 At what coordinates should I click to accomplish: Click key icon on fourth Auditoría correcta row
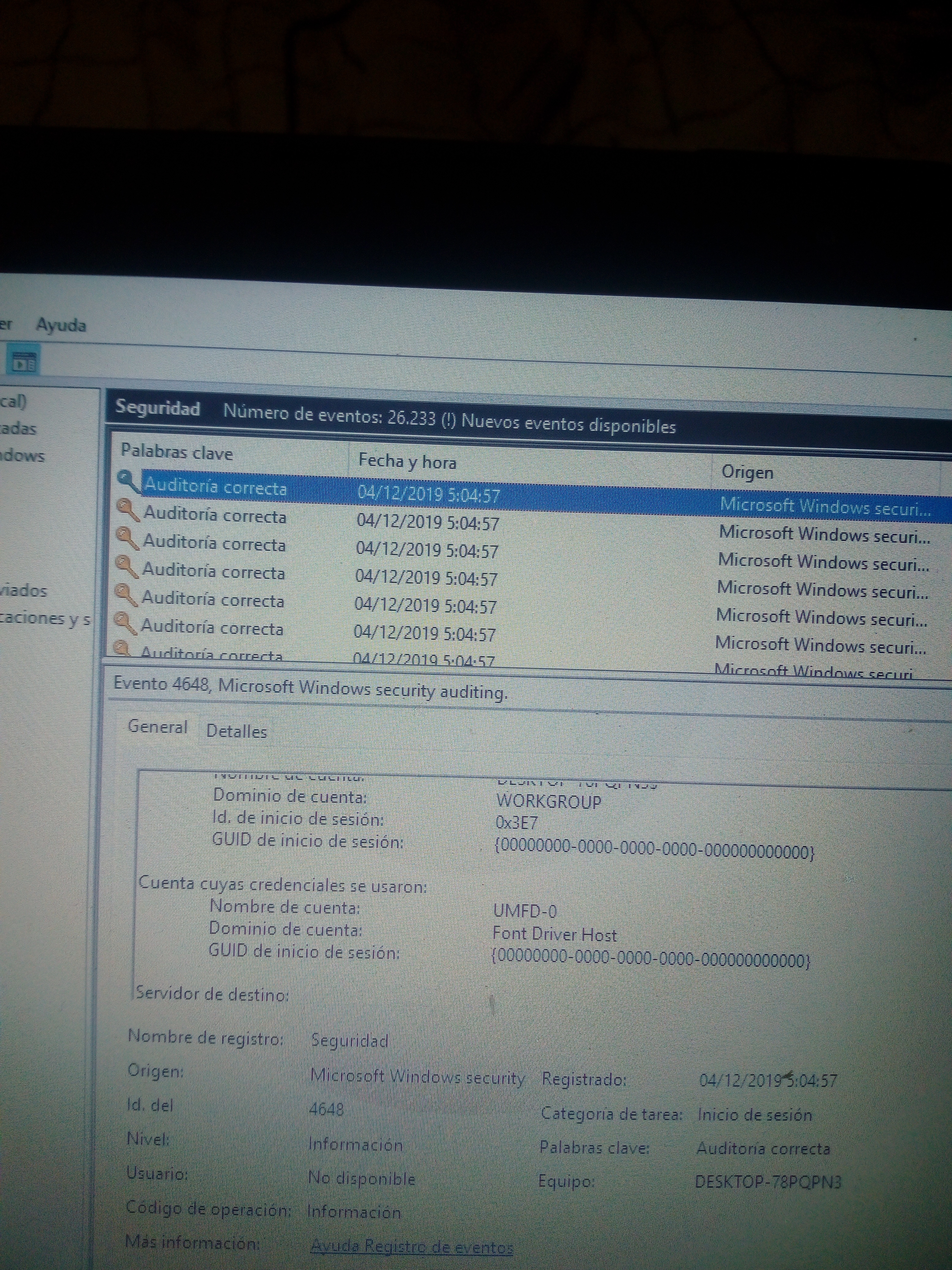coord(126,567)
